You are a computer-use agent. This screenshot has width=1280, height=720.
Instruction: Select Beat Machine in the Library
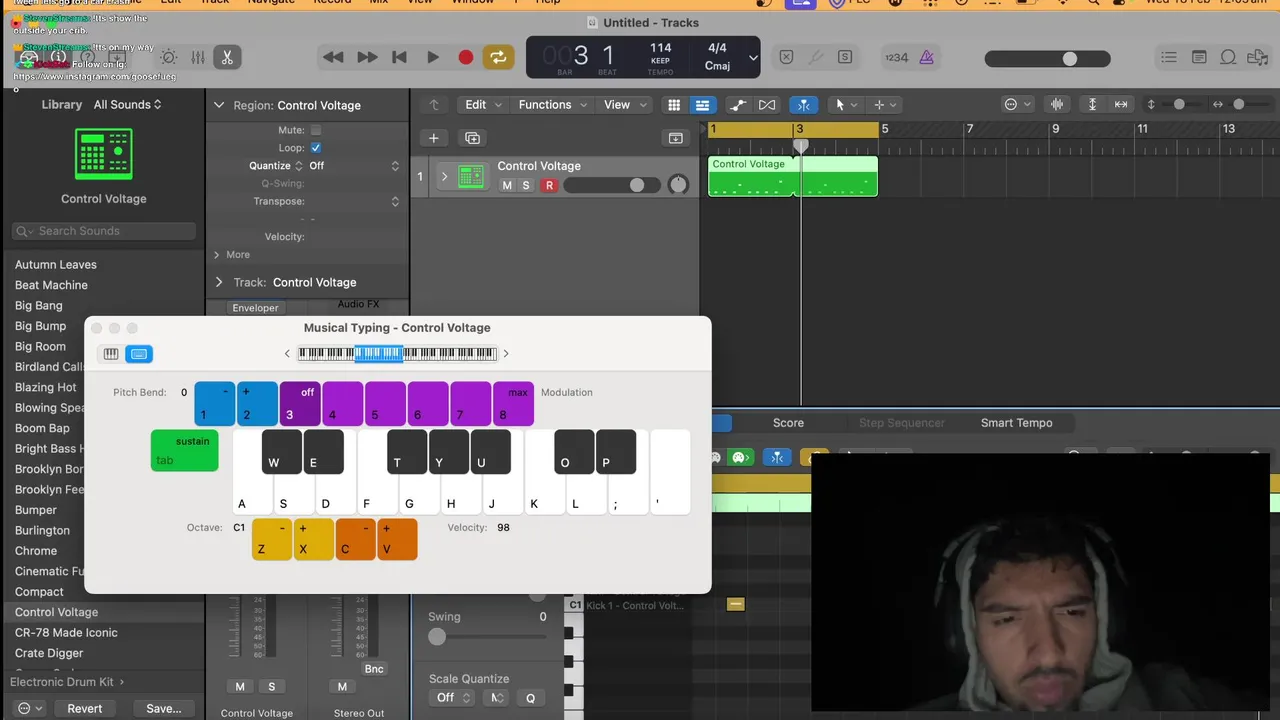(x=51, y=285)
